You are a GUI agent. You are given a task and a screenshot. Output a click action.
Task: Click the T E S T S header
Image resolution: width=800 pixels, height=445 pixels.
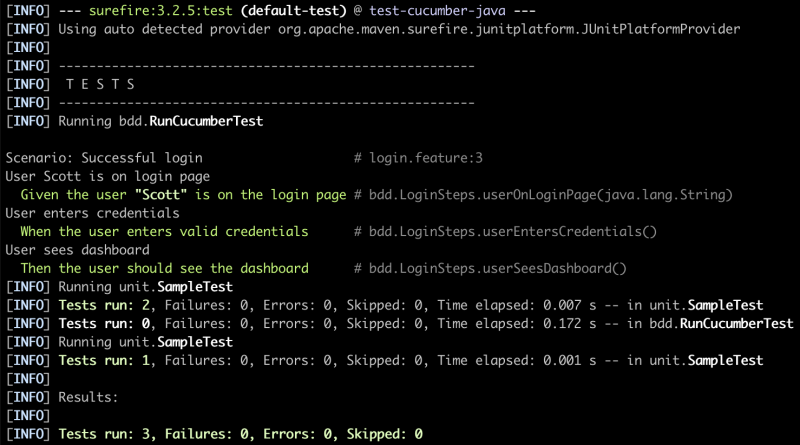pos(100,84)
